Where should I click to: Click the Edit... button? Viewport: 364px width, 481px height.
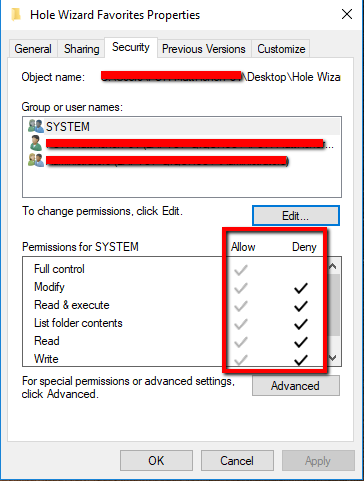[296, 216]
